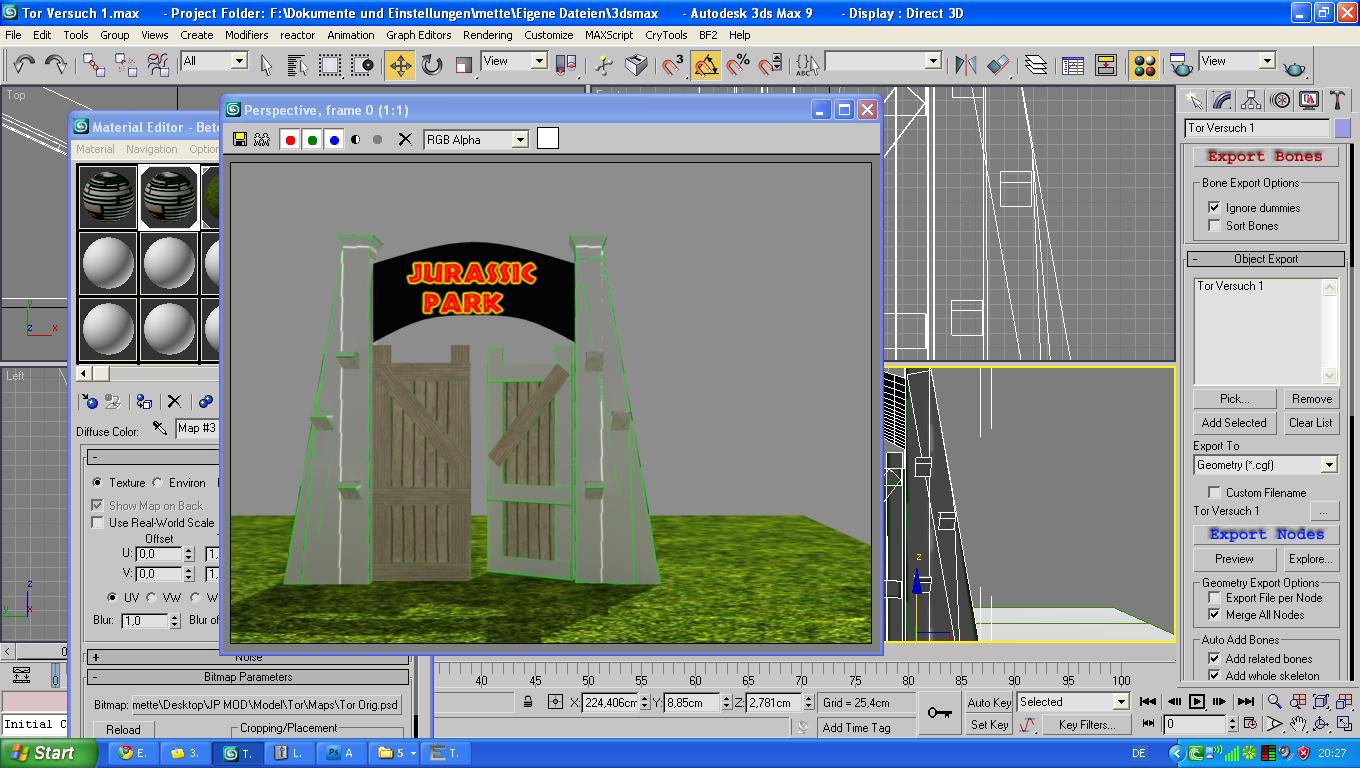Open Select by Name list tool
The image size is (1360, 768).
[297, 65]
